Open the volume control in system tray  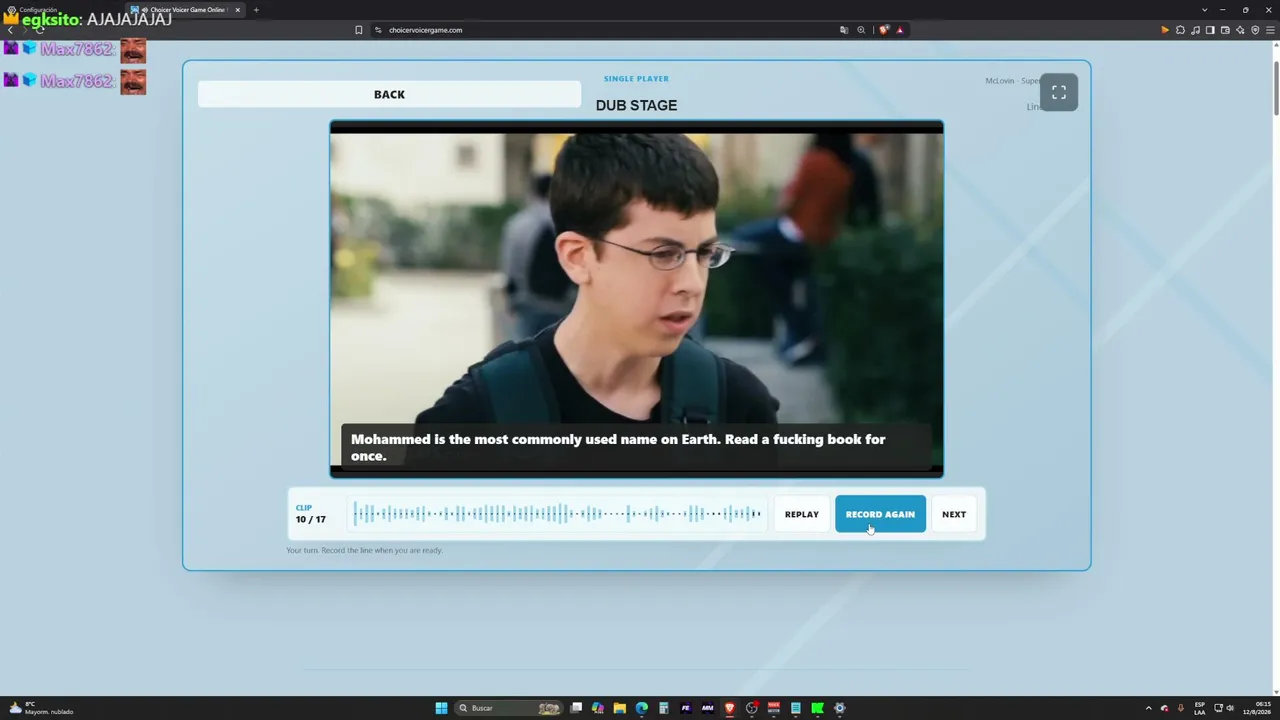click(1230, 708)
